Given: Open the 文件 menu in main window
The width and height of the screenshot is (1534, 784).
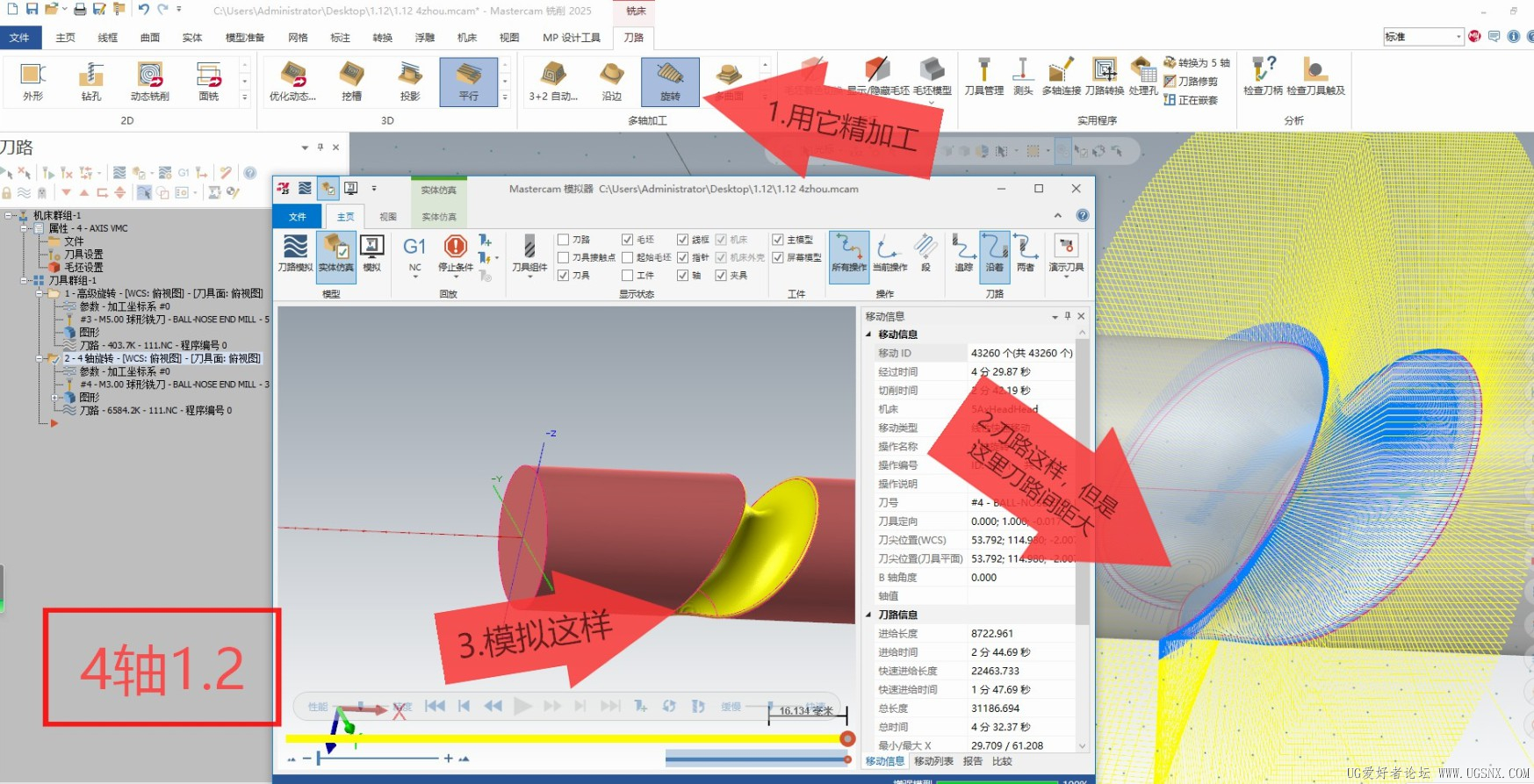Looking at the screenshot, I should [x=19, y=38].
